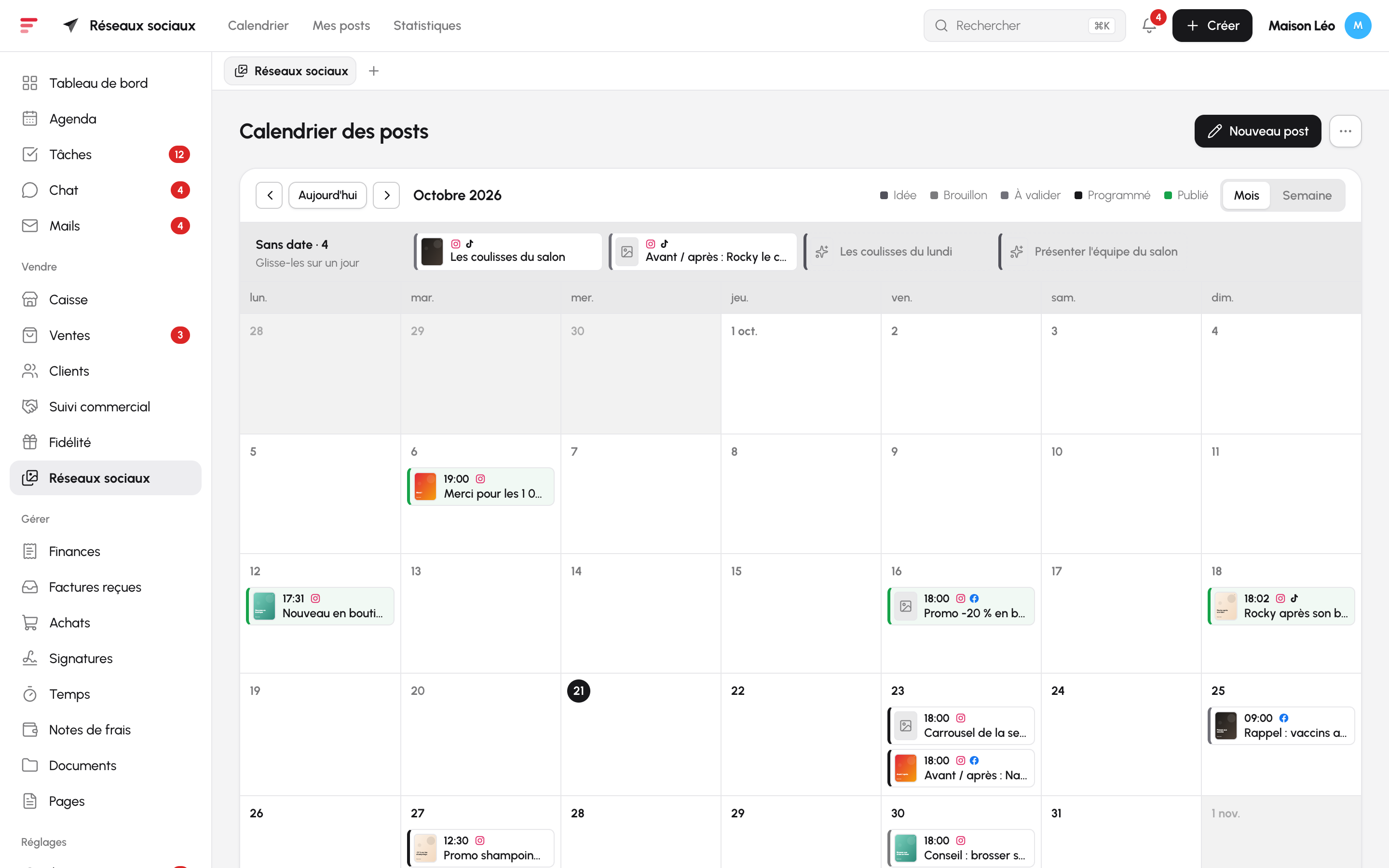Open the Caisse shop icon
The height and width of the screenshot is (868, 1389).
[30, 299]
